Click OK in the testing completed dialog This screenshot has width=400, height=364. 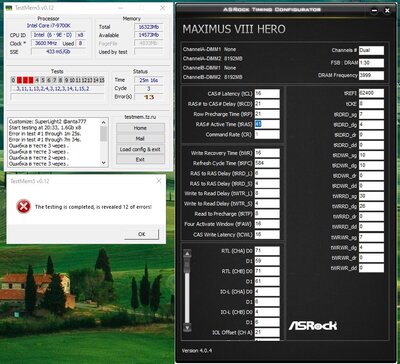pyautogui.click(x=141, y=234)
